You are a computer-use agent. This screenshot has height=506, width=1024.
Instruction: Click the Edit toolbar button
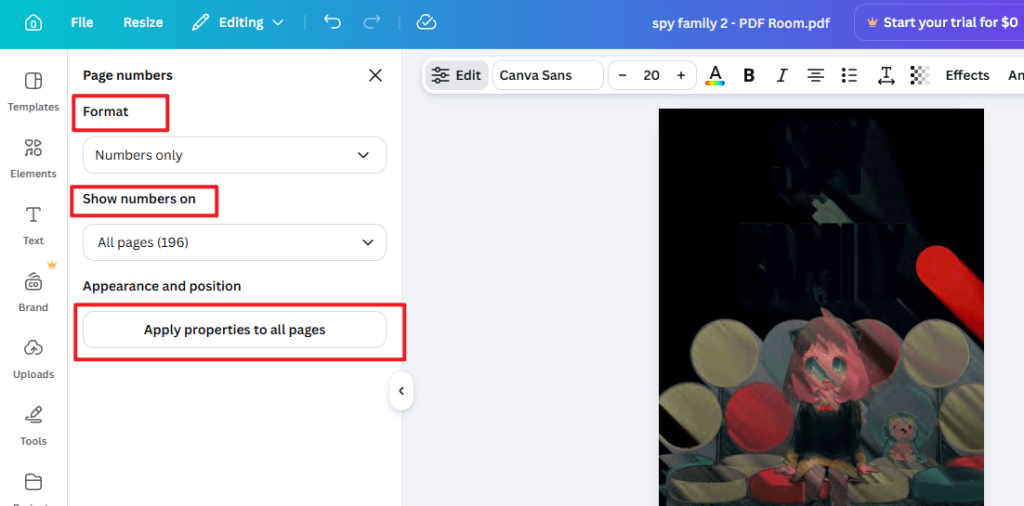tap(457, 75)
